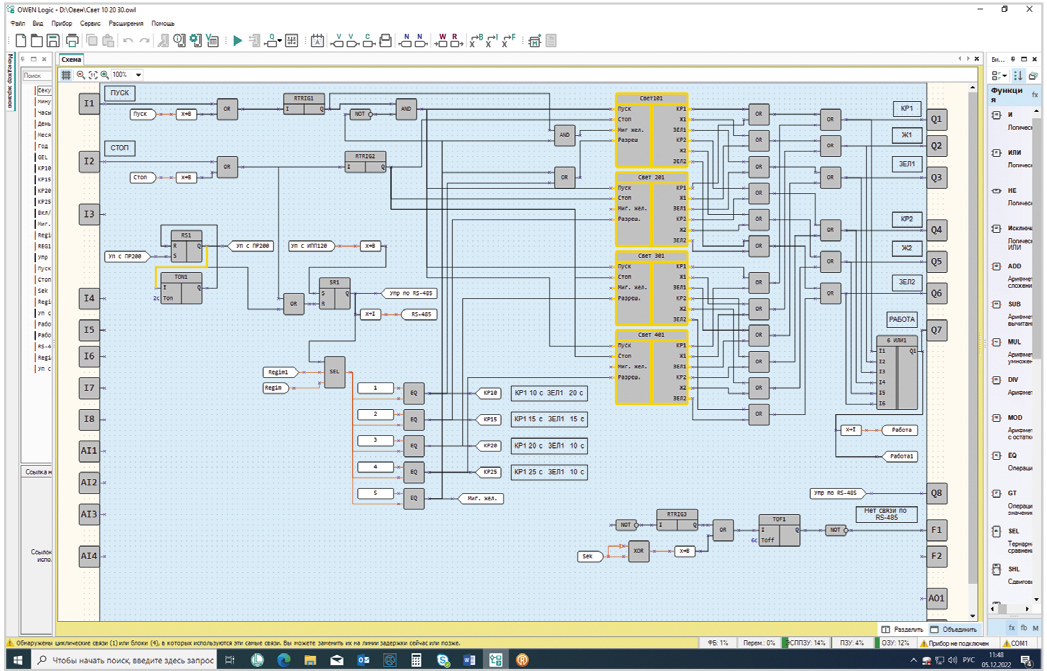Start simulation with the green play button
The image size is (1047, 671).
coord(237,41)
